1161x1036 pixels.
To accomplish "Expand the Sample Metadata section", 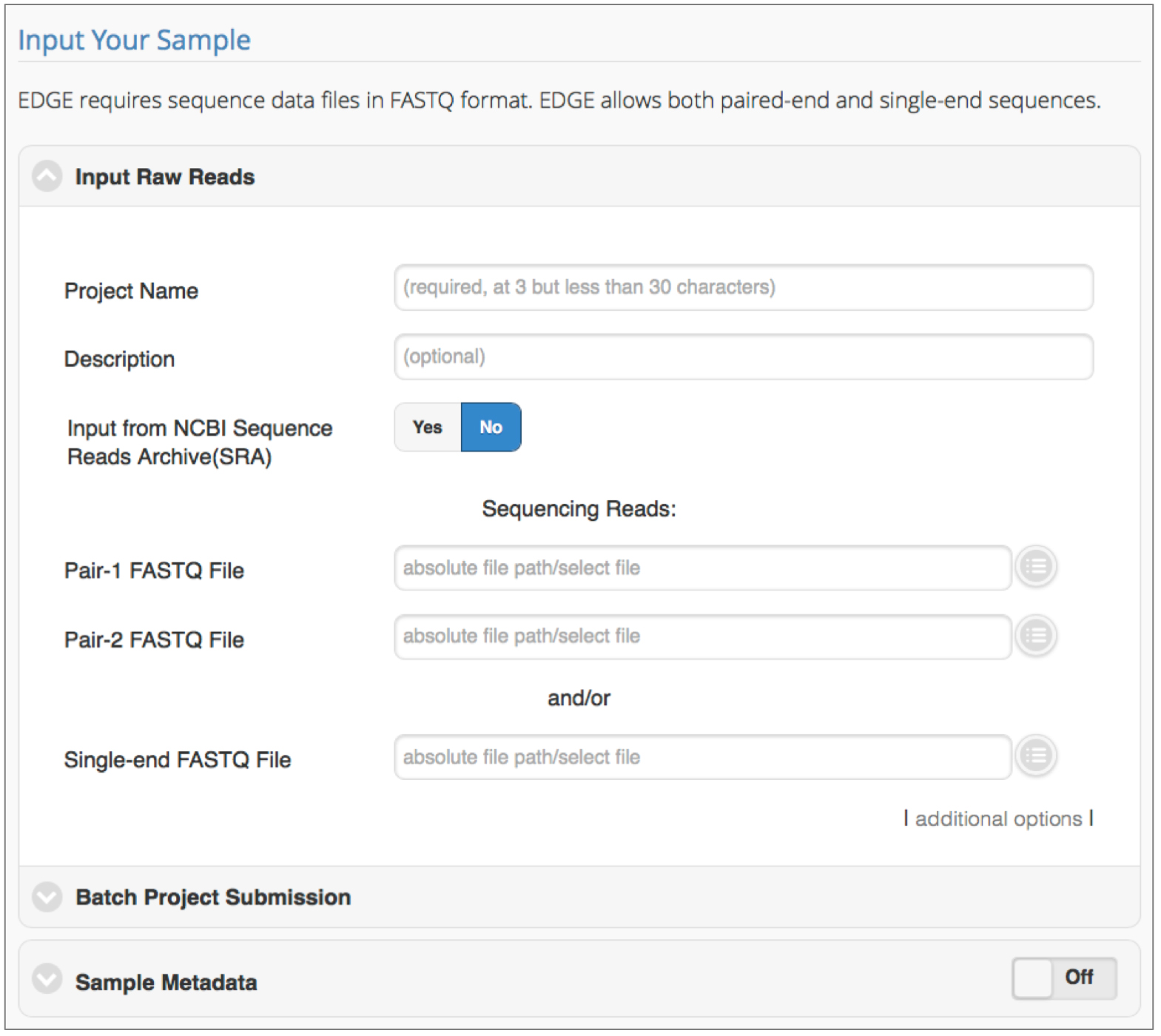I will 47,979.
